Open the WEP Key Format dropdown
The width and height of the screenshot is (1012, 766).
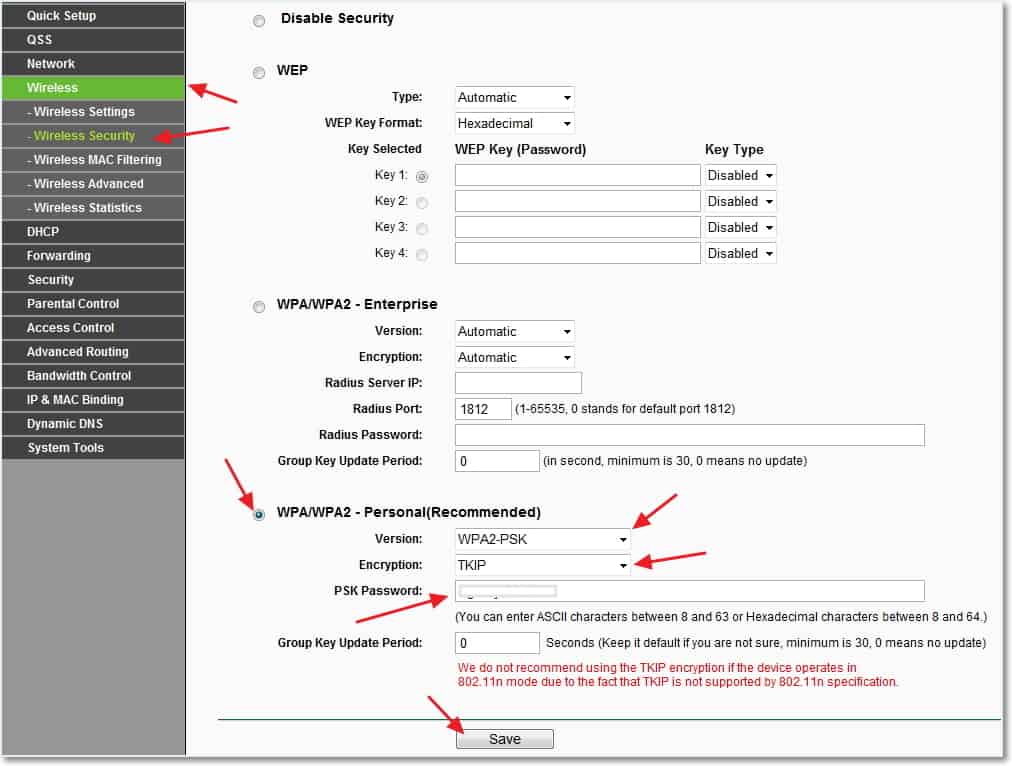[514, 124]
